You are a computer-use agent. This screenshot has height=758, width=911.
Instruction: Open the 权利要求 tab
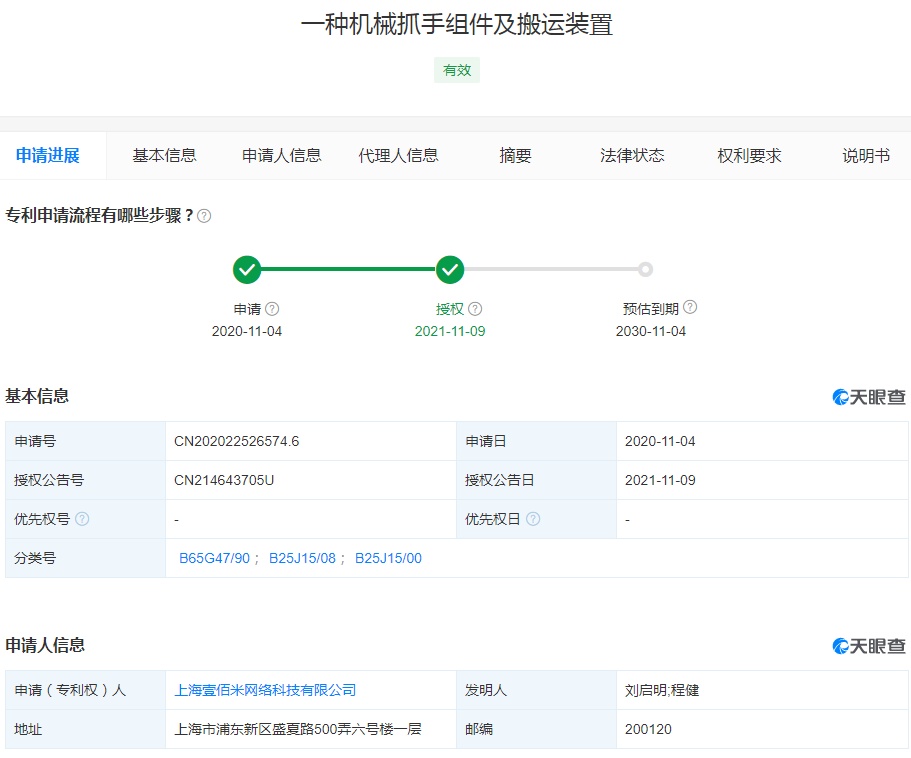[749, 155]
